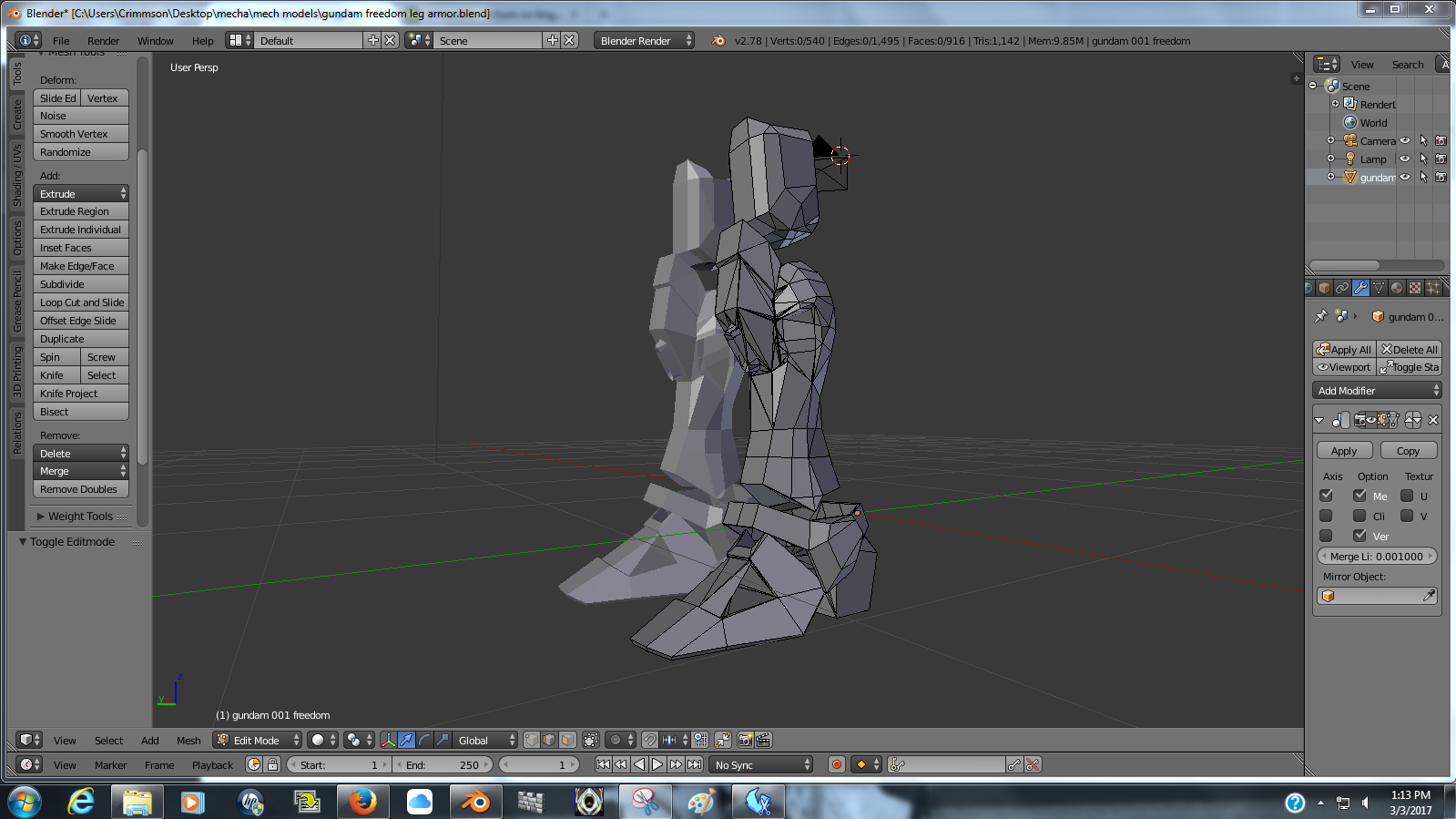Open the Blender Render engine dropdown

(644, 40)
